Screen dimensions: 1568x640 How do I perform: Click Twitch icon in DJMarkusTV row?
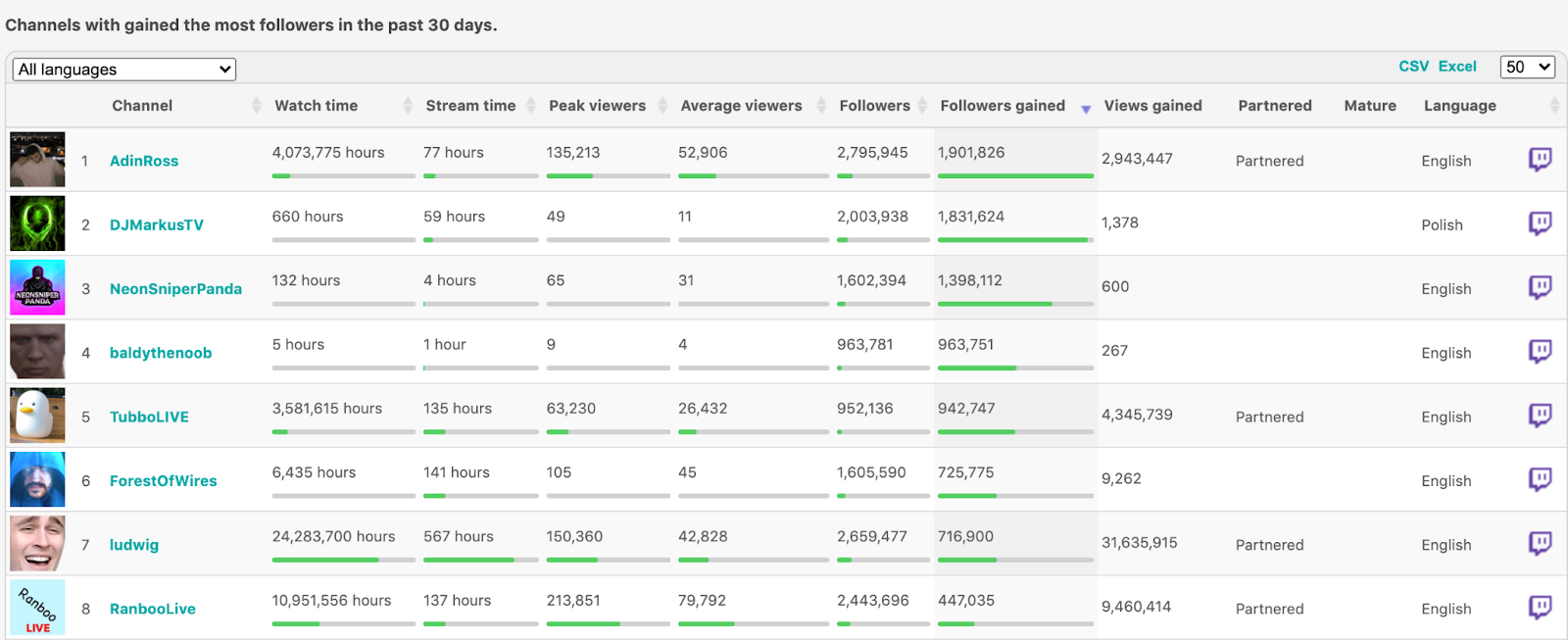(1540, 223)
